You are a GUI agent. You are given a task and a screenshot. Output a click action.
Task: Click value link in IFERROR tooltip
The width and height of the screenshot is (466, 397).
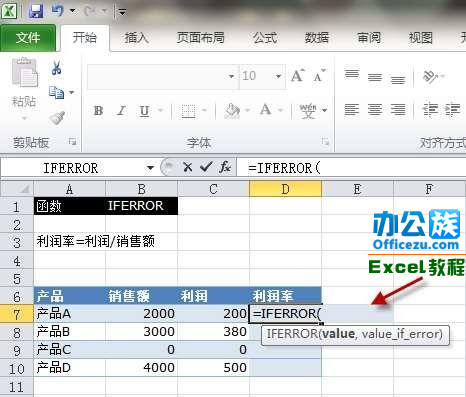(x=338, y=334)
